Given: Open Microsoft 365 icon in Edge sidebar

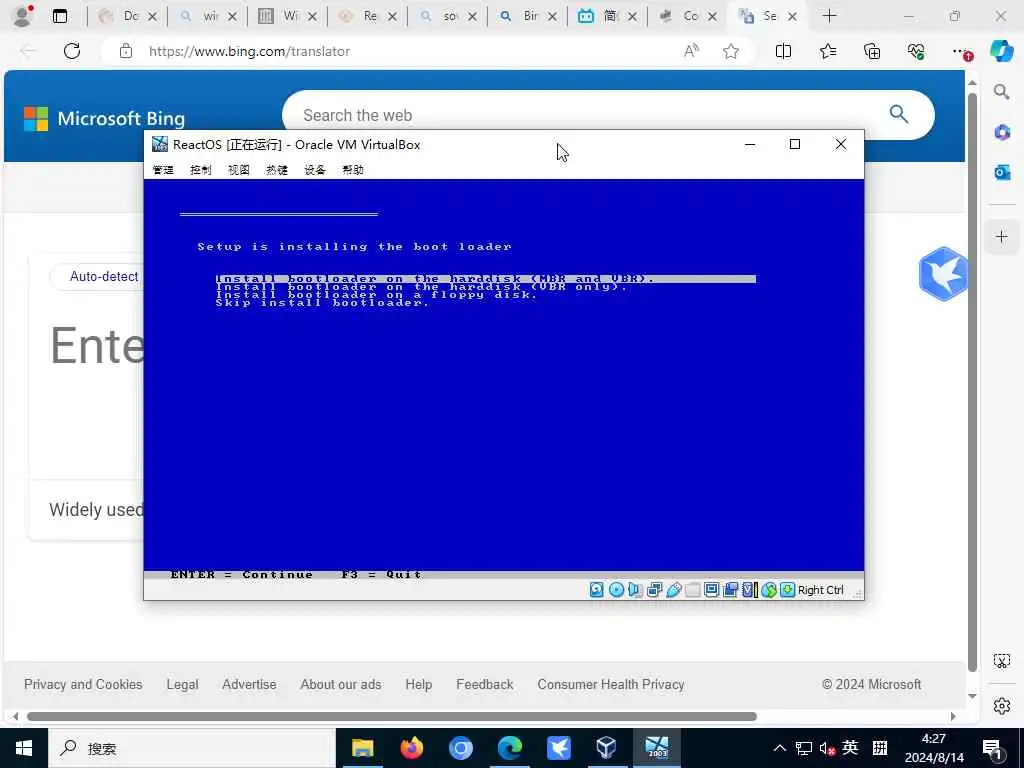Looking at the screenshot, I should (1002, 132).
